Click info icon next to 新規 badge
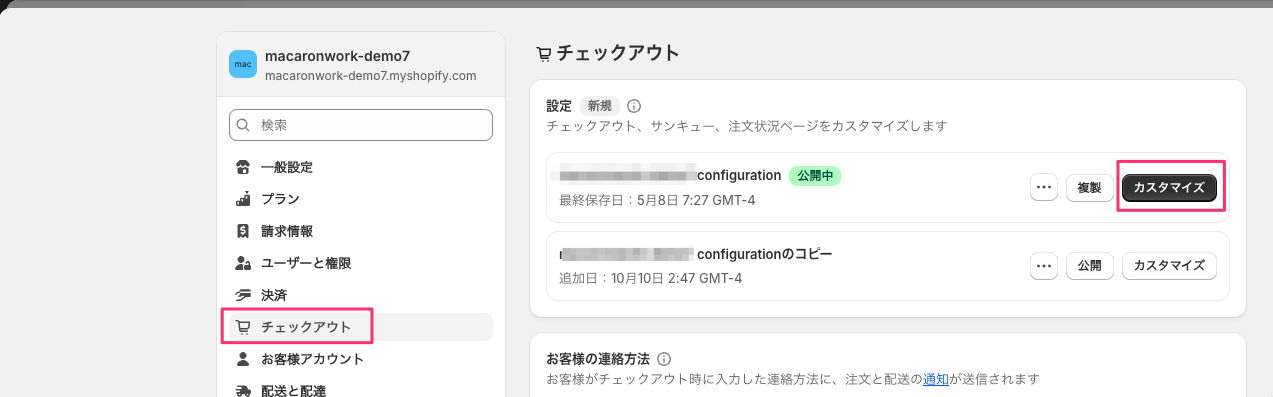1273x397 pixels. coord(634,106)
